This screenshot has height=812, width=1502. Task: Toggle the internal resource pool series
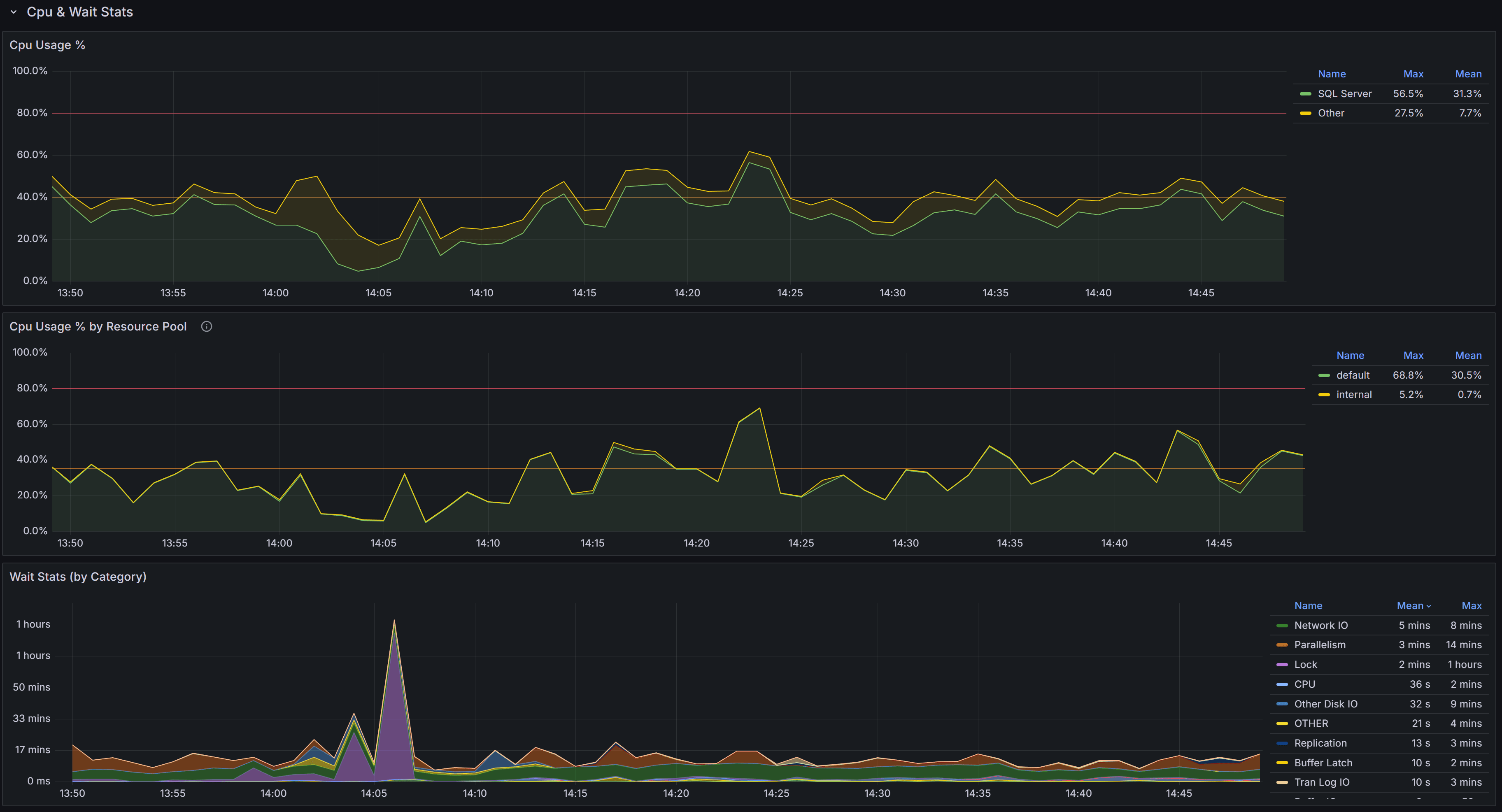pos(1354,394)
